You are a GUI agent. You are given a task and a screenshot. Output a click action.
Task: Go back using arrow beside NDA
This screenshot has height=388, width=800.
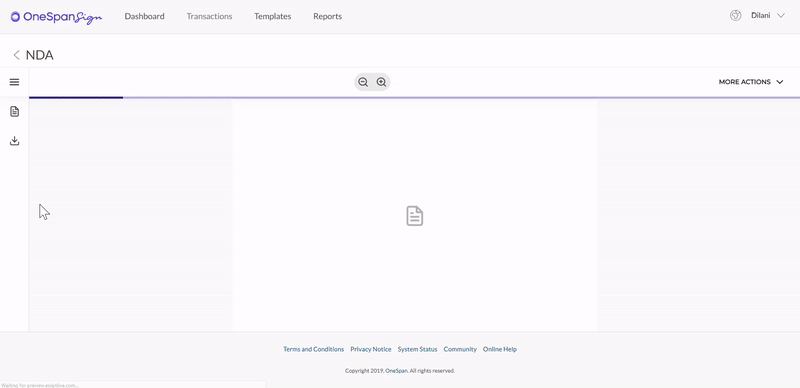coord(16,55)
